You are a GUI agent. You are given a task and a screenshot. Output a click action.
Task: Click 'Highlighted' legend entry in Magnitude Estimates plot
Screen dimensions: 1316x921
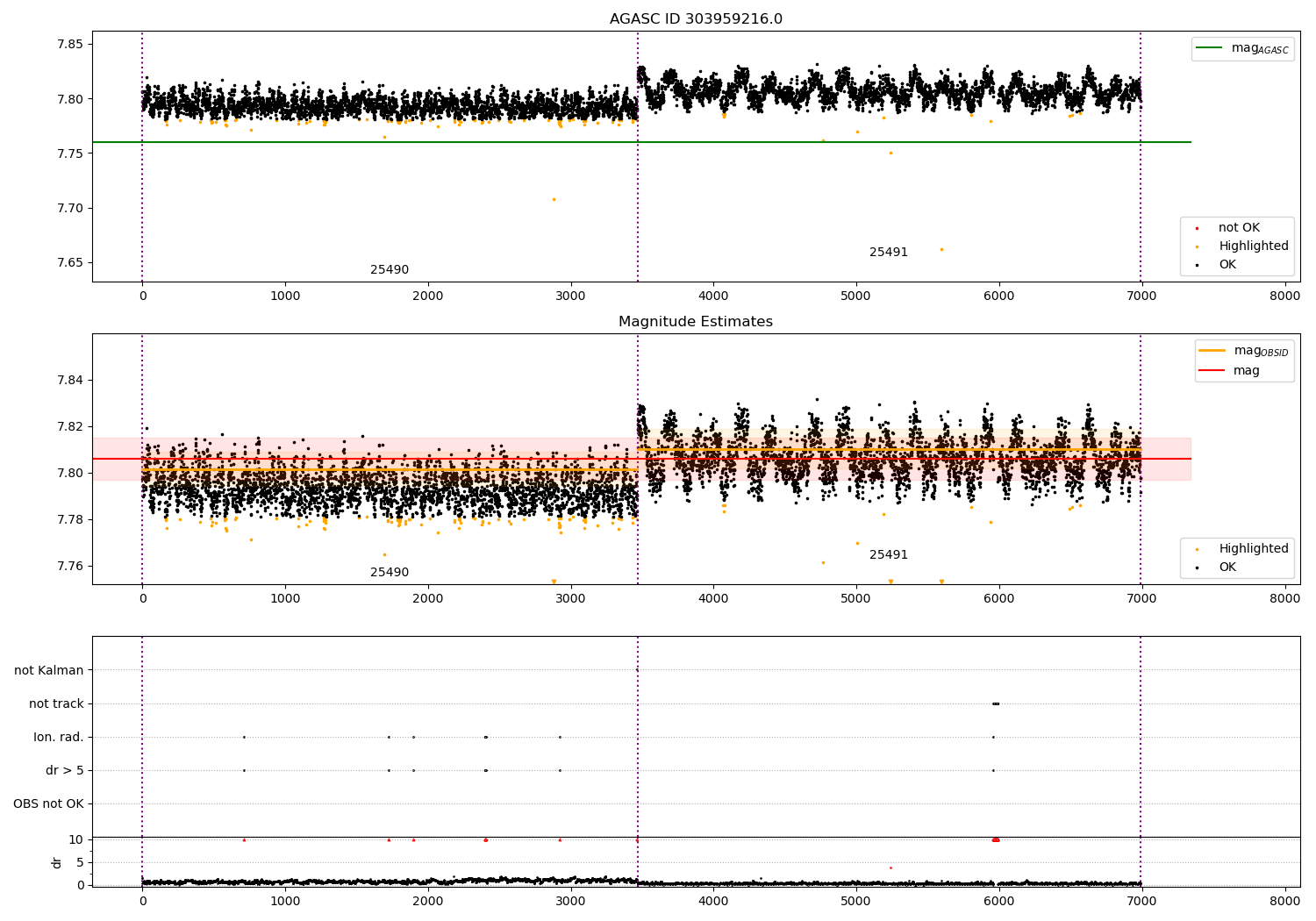pyautogui.click(x=1253, y=549)
